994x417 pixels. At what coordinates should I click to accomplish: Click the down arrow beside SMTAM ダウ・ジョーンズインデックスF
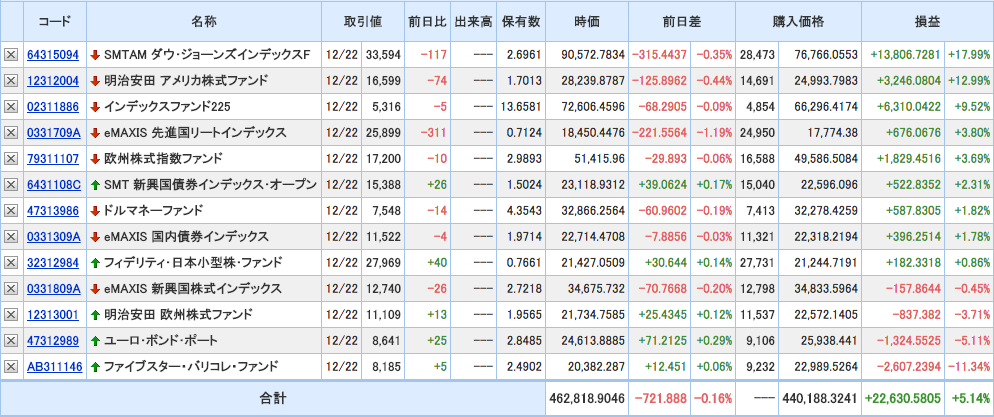(95, 55)
